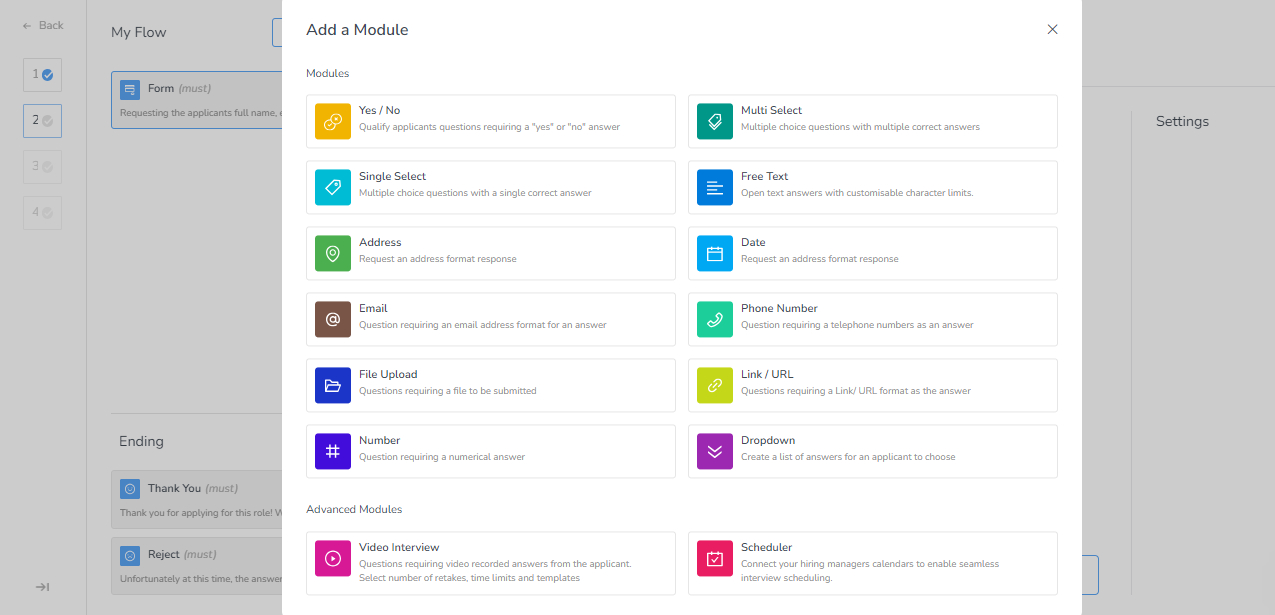
Task: Select the Number hash icon
Action: tap(333, 451)
